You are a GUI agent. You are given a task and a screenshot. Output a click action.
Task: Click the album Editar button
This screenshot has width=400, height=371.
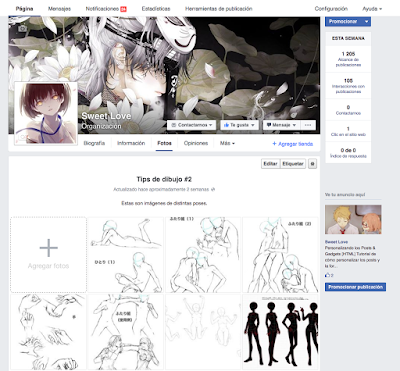[x=270, y=164]
